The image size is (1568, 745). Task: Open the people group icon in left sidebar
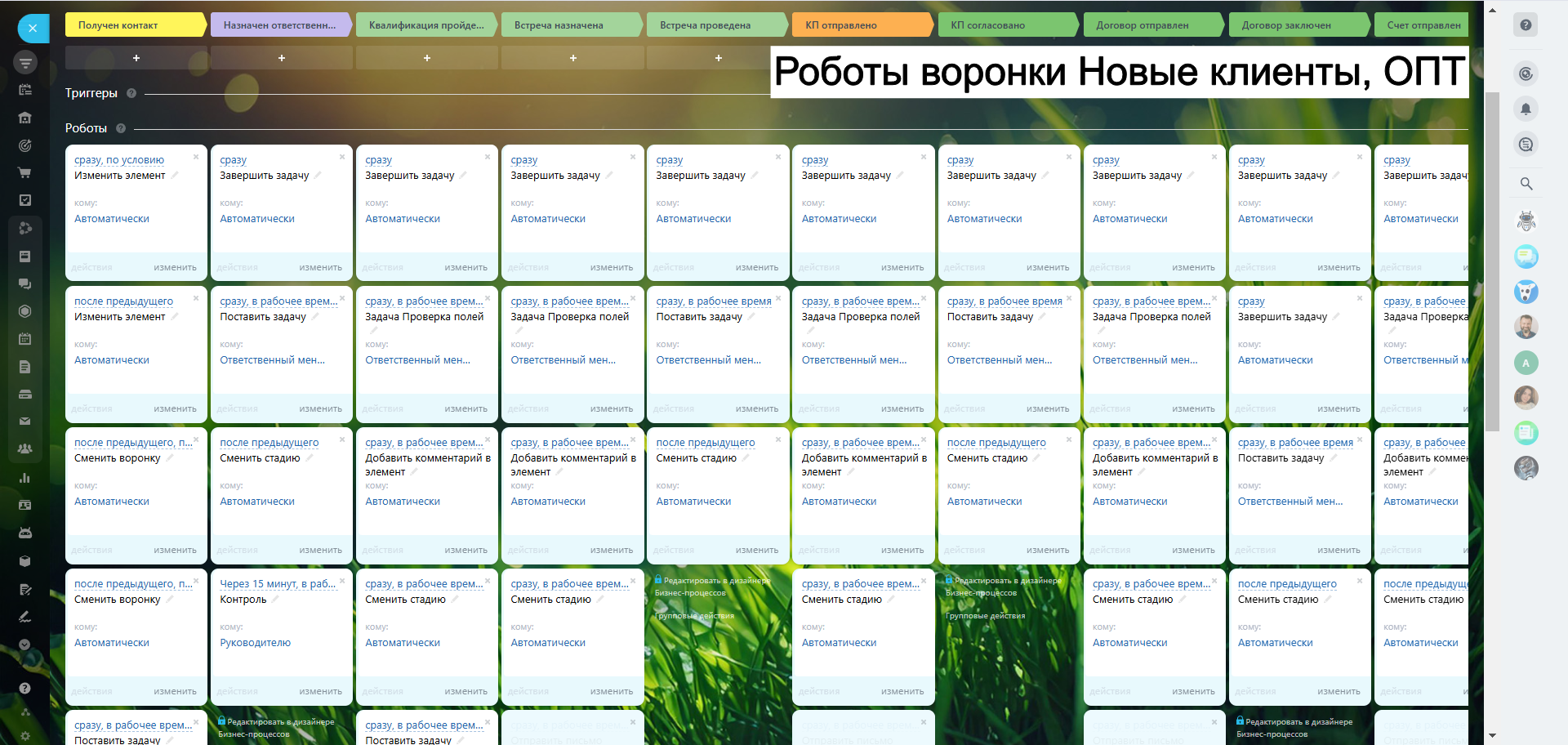[24, 448]
